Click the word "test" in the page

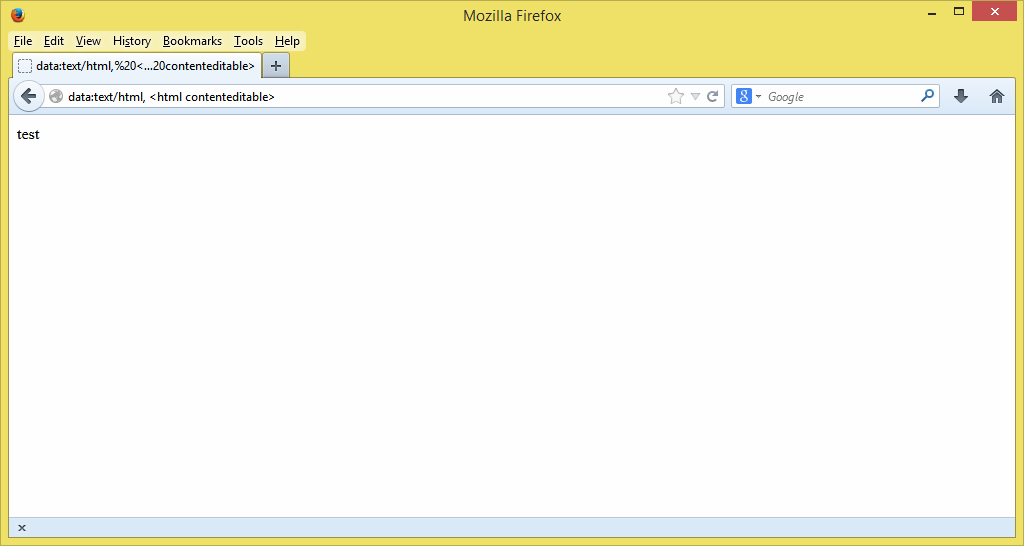click(x=28, y=135)
